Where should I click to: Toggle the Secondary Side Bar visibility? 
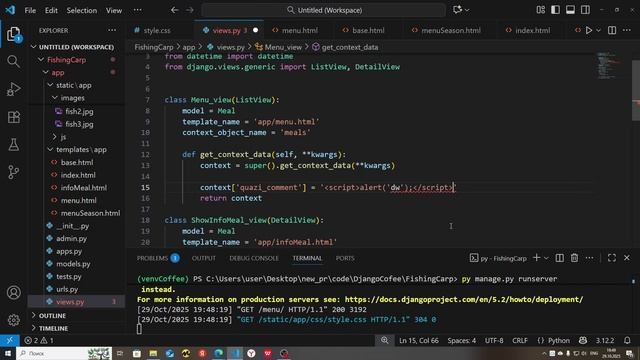click(585, 10)
